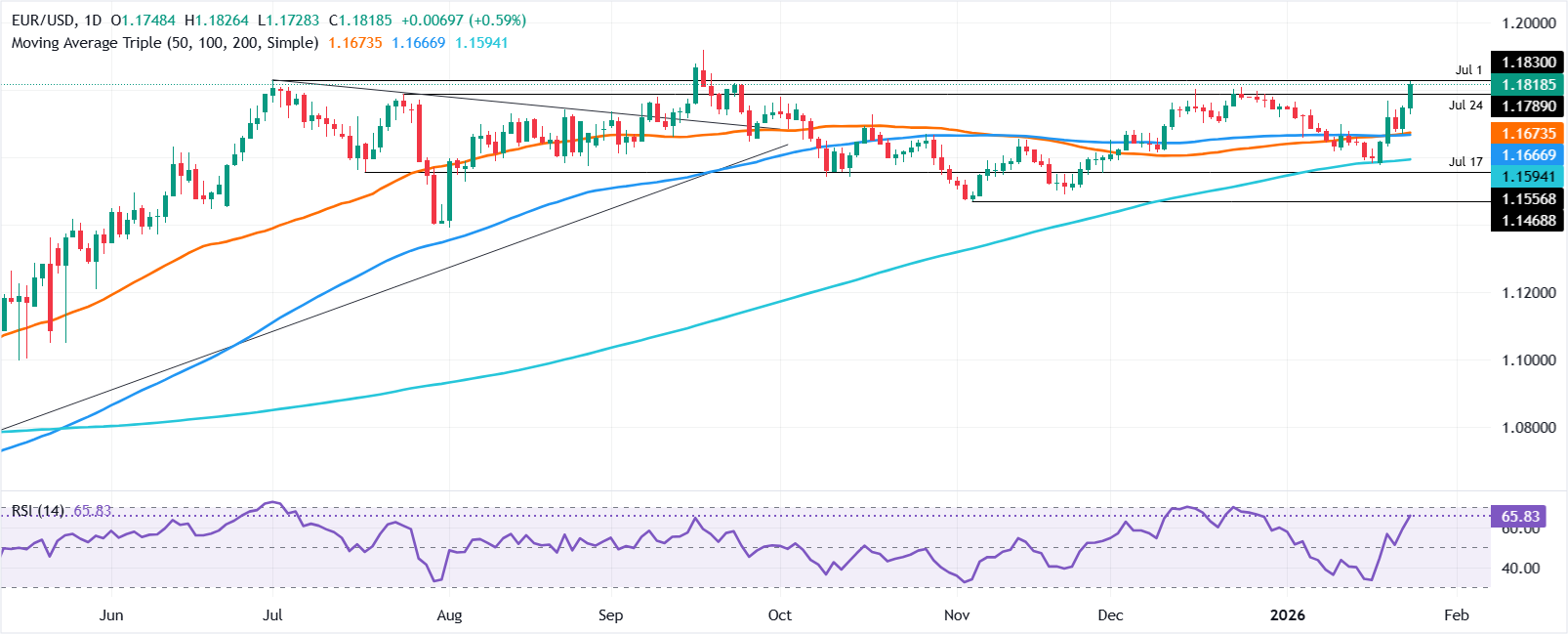Select the Moving Average Triple indicator legend
This screenshot has height=634, width=1568.
pyautogui.click(x=165, y=43)
